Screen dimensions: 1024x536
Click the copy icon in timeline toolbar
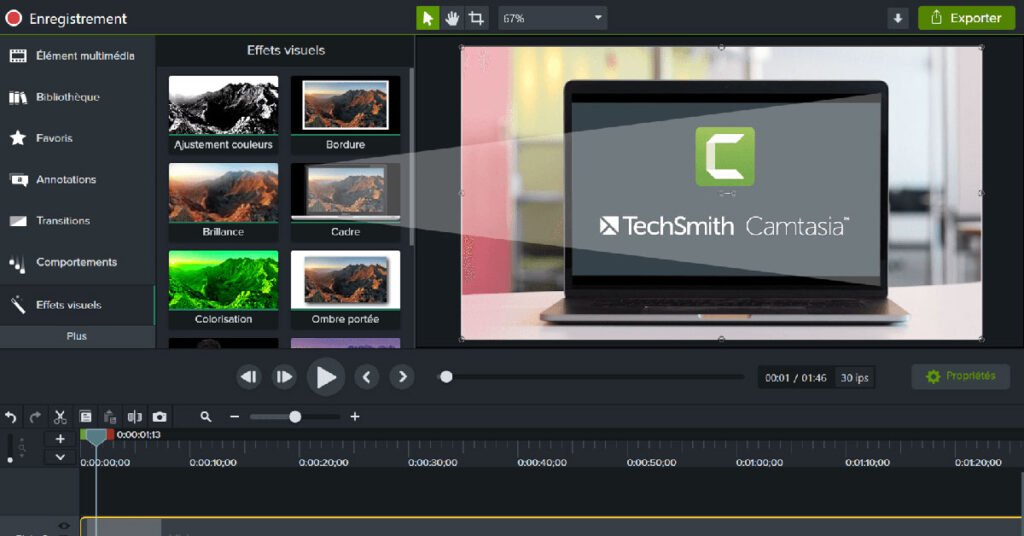pyautogui.click(x=86, y=417)
